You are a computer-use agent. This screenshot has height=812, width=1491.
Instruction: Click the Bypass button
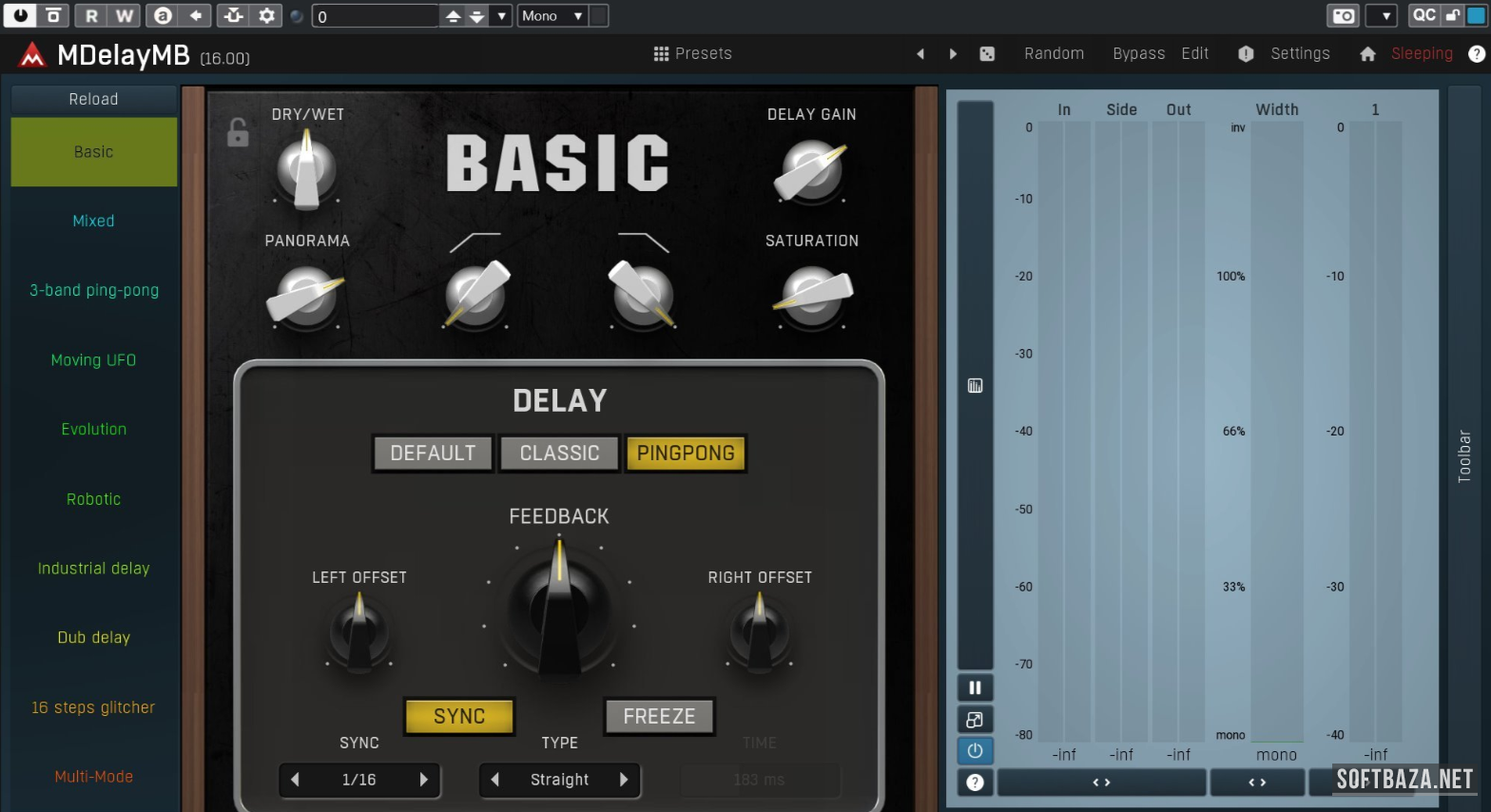[1138, 54]
